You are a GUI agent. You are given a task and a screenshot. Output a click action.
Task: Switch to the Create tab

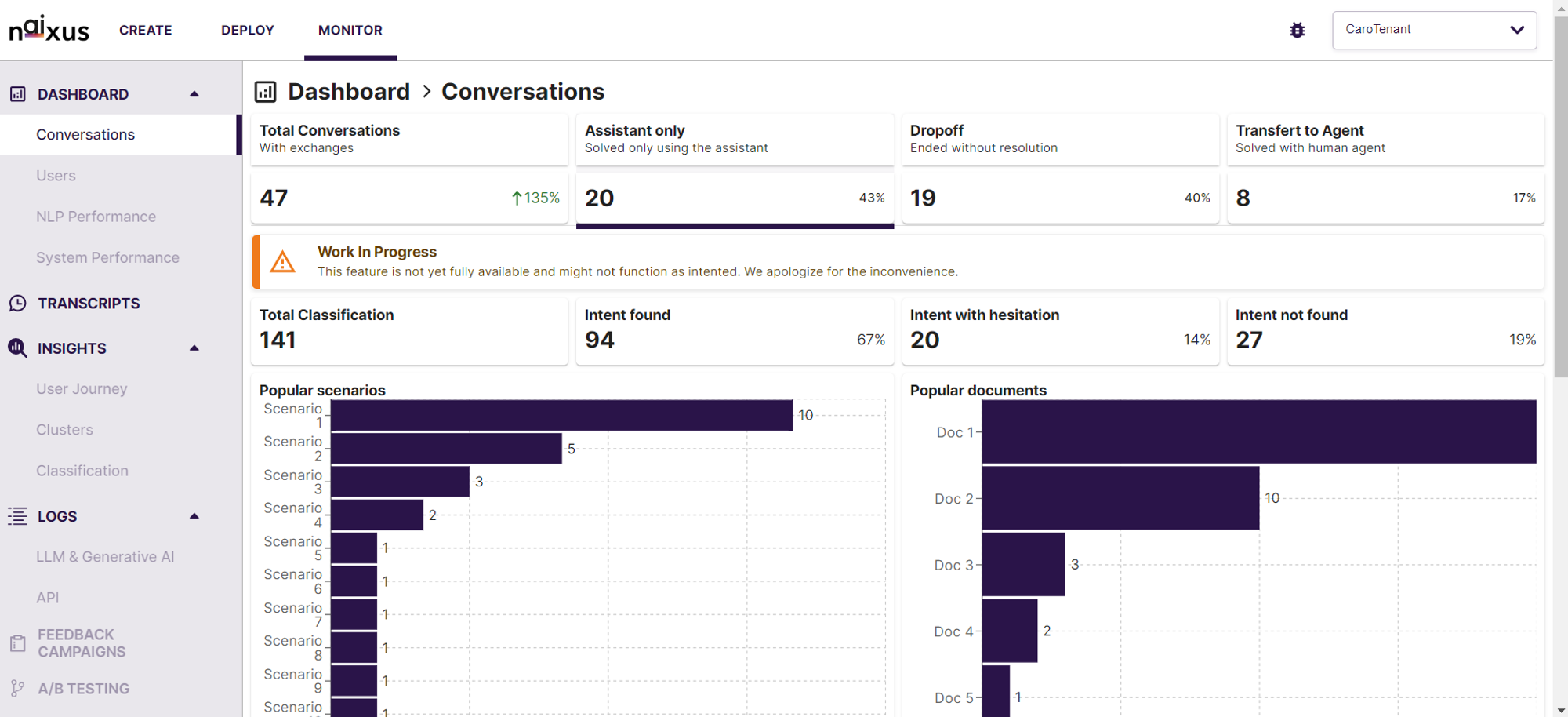click(x=146, y=30)
